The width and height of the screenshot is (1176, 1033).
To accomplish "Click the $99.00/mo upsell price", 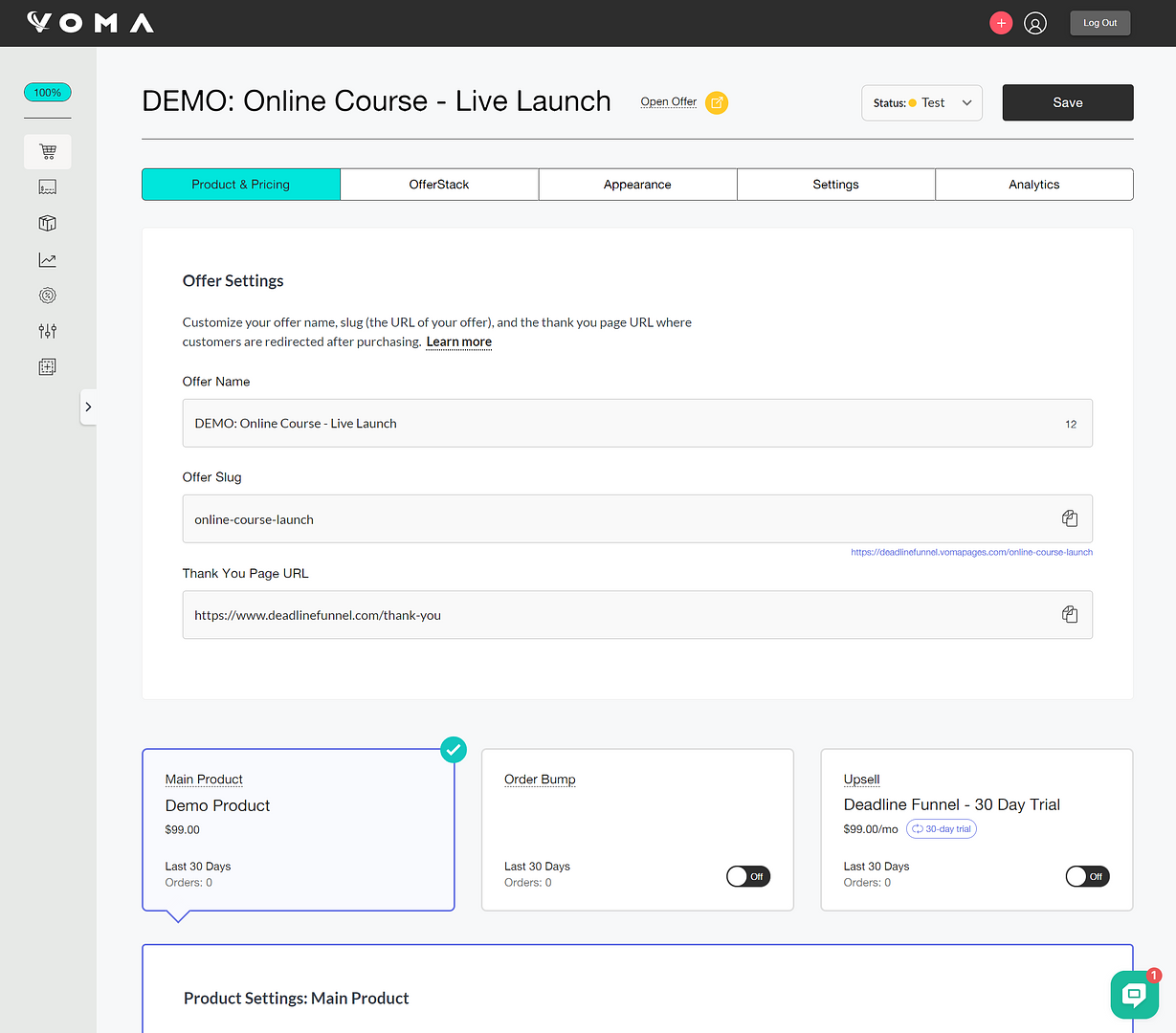I will 871,829.
